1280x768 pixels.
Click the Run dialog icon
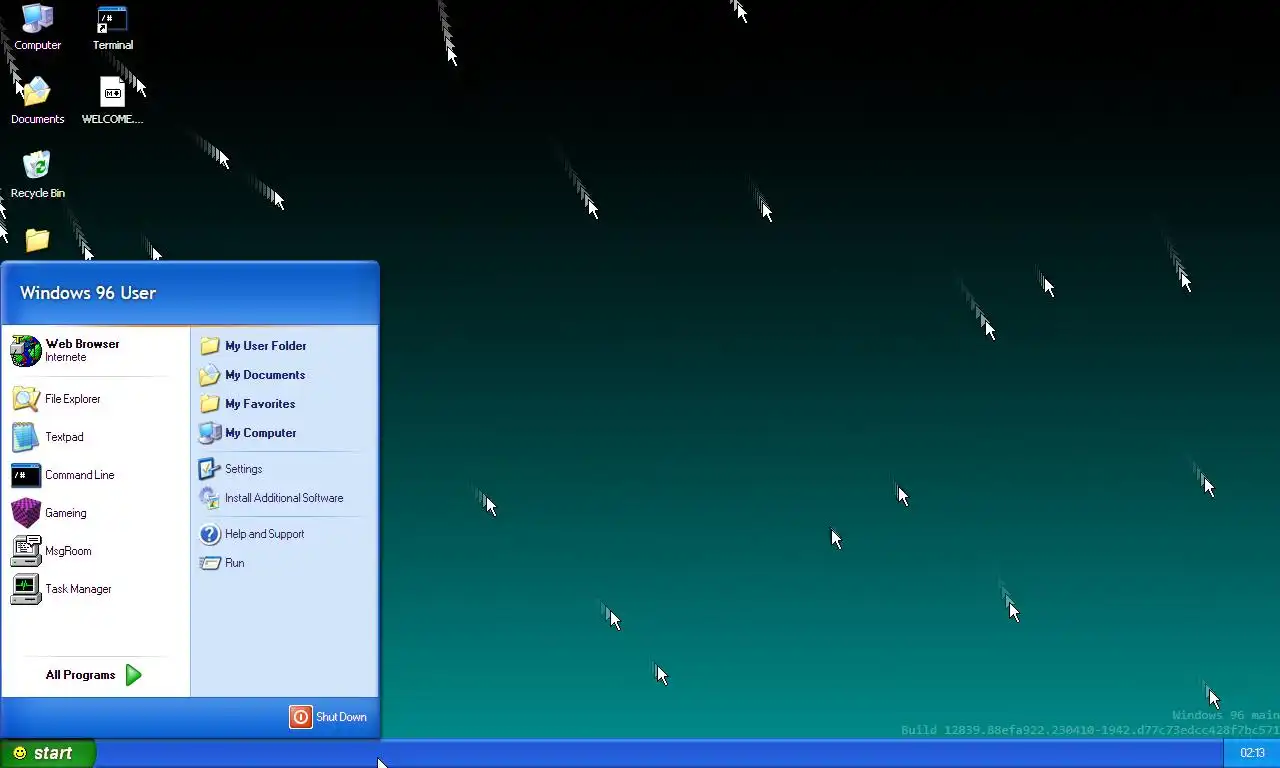coord(209,563)
